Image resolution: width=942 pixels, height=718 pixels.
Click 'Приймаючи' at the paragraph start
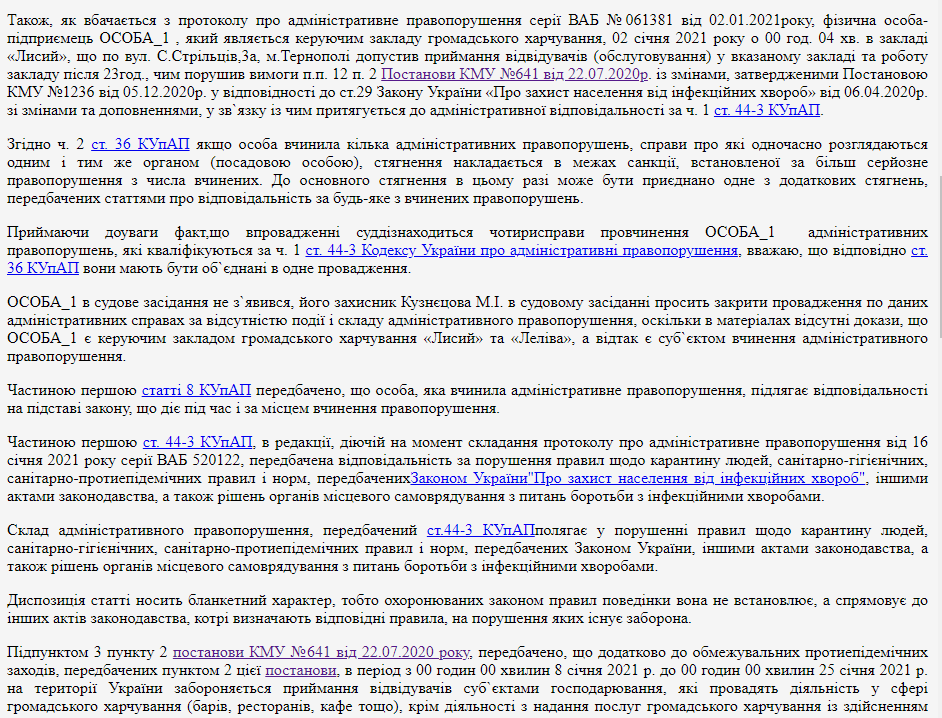point(44,234)
